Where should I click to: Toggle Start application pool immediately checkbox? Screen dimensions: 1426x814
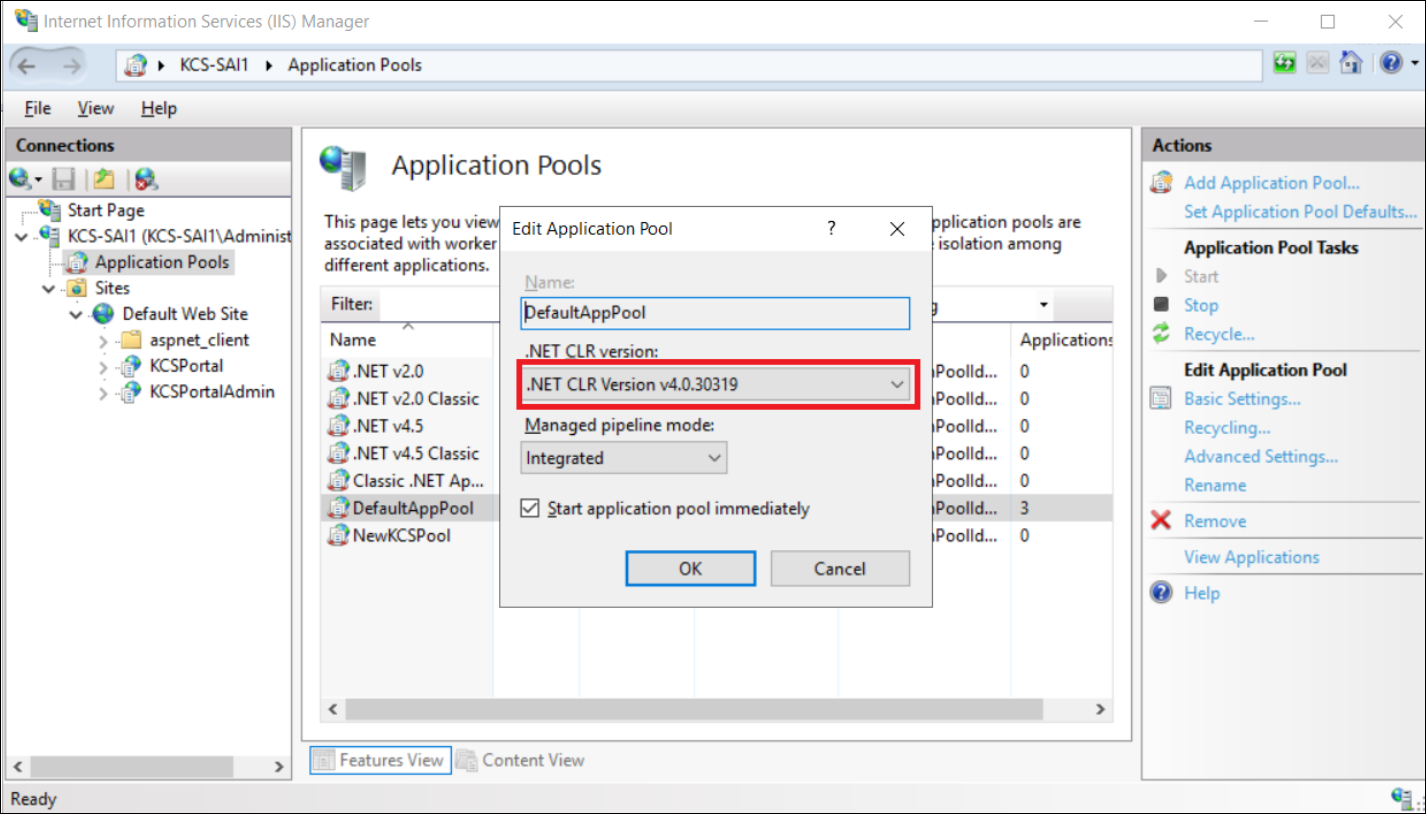pos(531,509)
